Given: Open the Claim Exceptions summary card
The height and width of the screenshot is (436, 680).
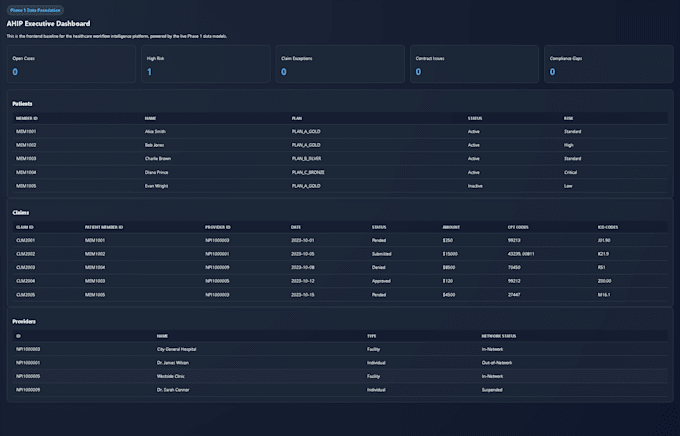Looking at the screenshot, I should (x=340, y=64).
